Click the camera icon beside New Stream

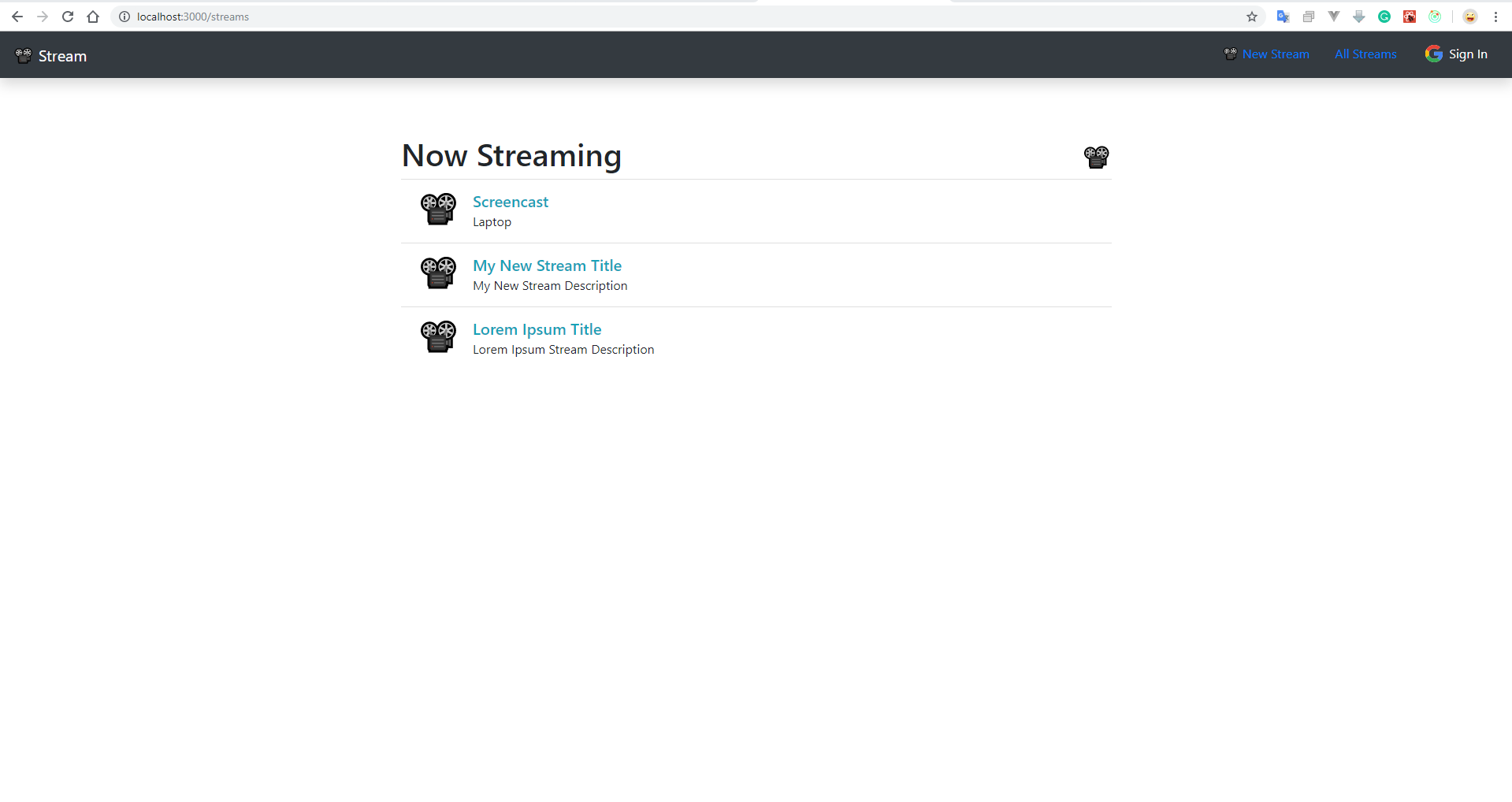click(x=1230, y=54)
